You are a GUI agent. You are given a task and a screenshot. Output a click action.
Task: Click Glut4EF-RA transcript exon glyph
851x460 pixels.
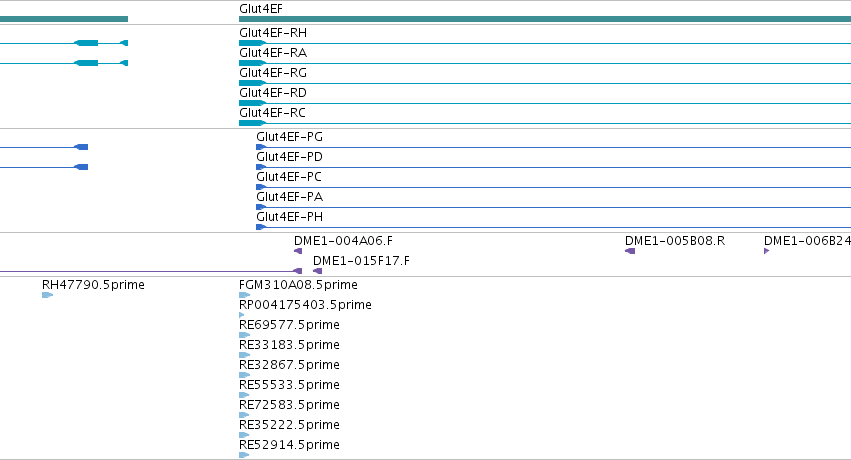click(252, 63)
